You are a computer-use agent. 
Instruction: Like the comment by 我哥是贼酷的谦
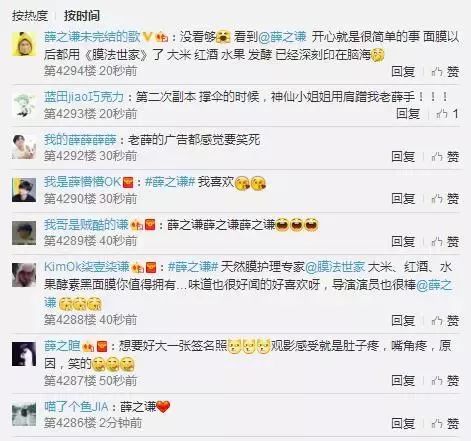tap(445, 241)
